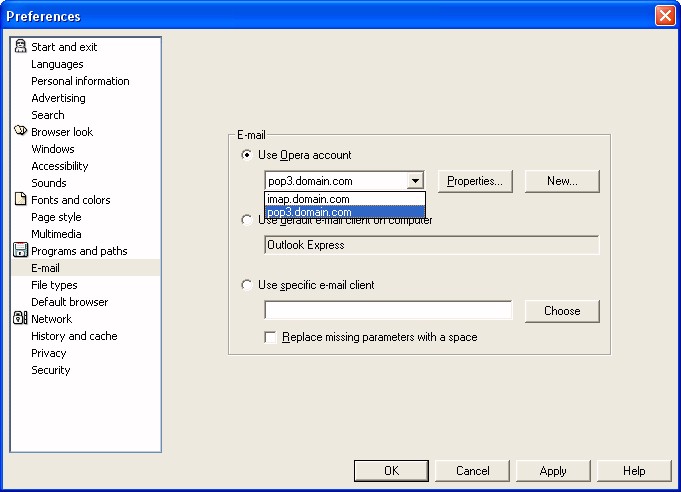Enable Replace missing parameters with a space
The width and height of the screenshot is (681, 492).
(271, 338)
